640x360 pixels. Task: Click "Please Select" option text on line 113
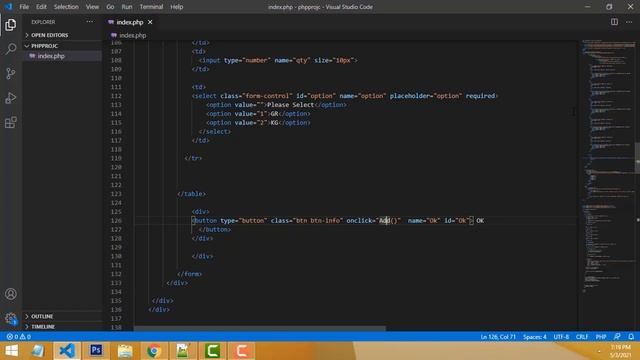(290, 105)
